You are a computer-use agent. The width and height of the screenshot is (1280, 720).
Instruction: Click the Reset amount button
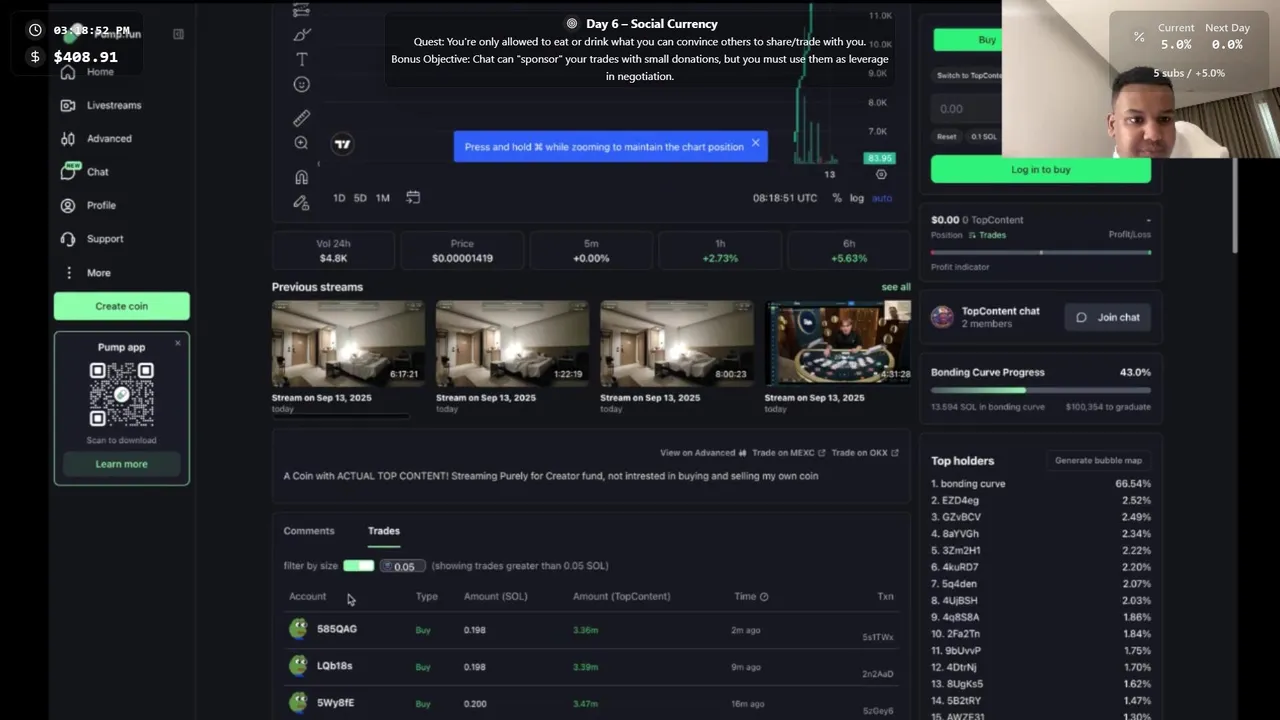pos(946,136)
